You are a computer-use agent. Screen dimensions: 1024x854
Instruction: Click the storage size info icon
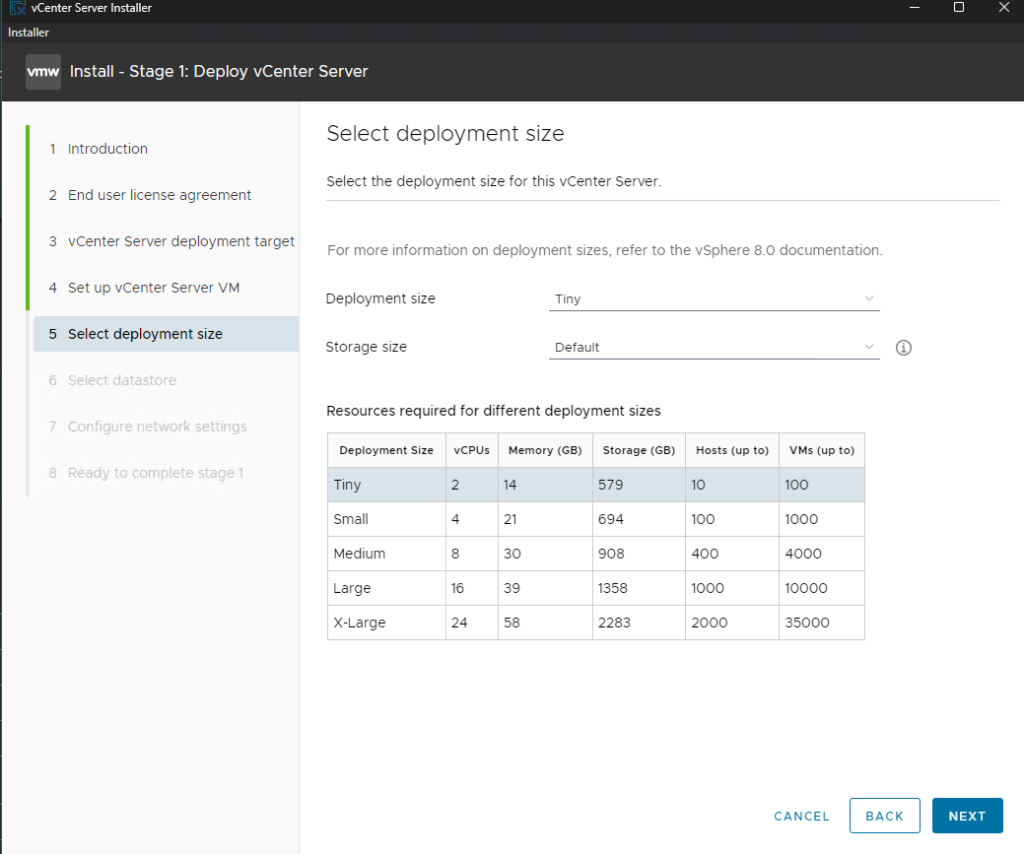coord(903,348)
